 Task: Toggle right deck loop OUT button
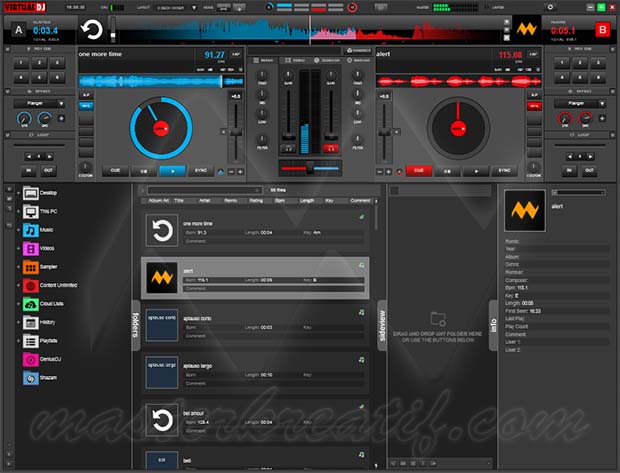(589, 170)
